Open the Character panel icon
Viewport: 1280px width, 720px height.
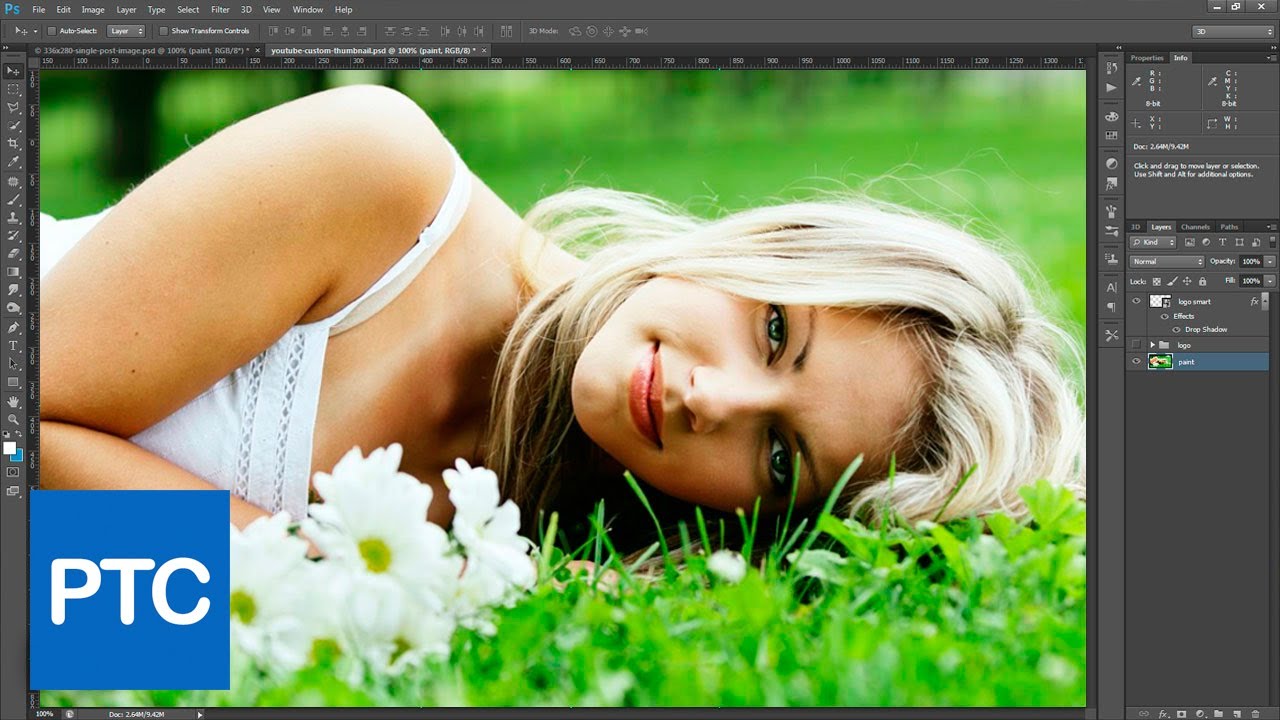1112,287
